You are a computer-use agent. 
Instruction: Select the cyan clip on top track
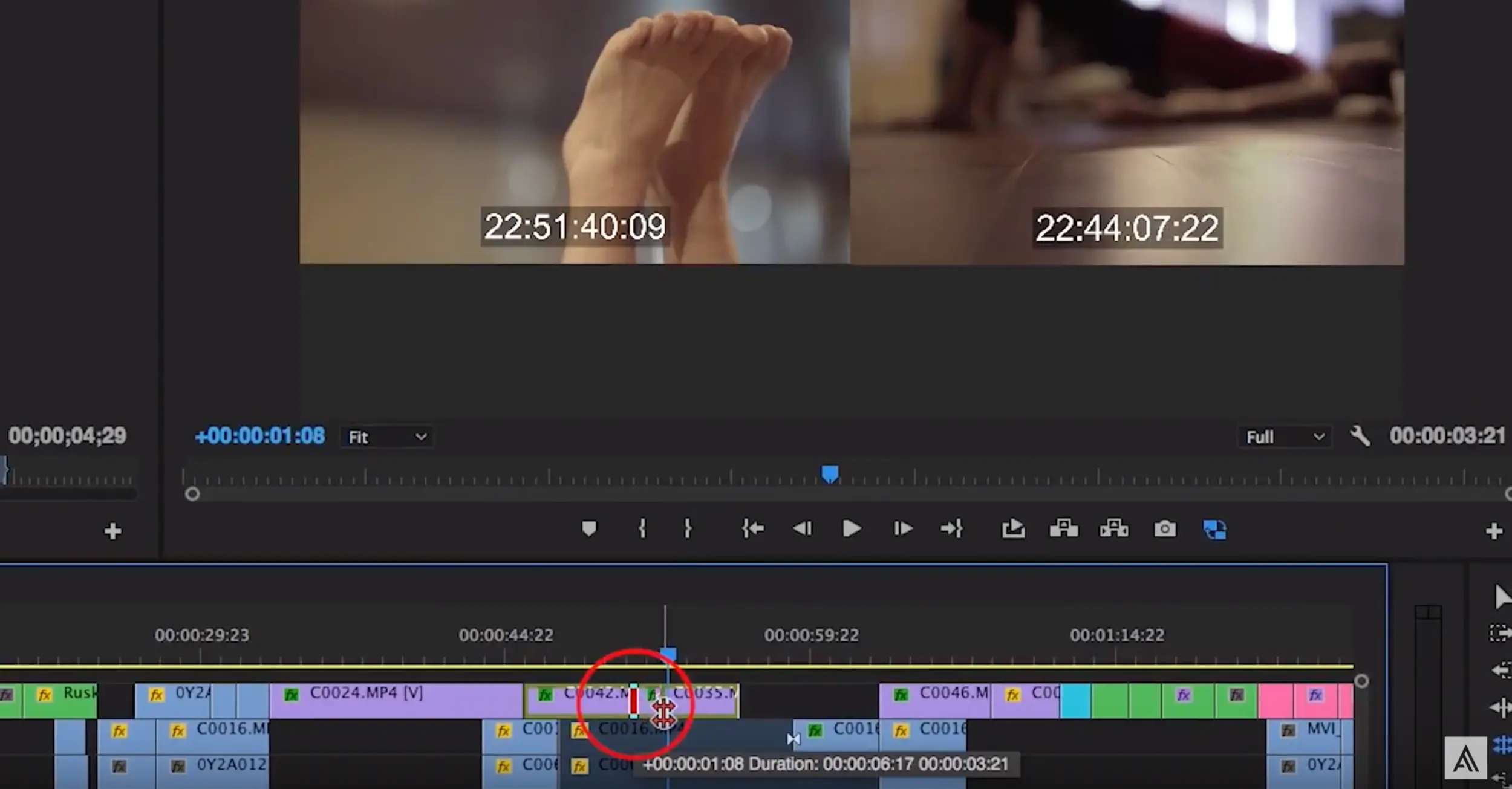(1075, 701)
